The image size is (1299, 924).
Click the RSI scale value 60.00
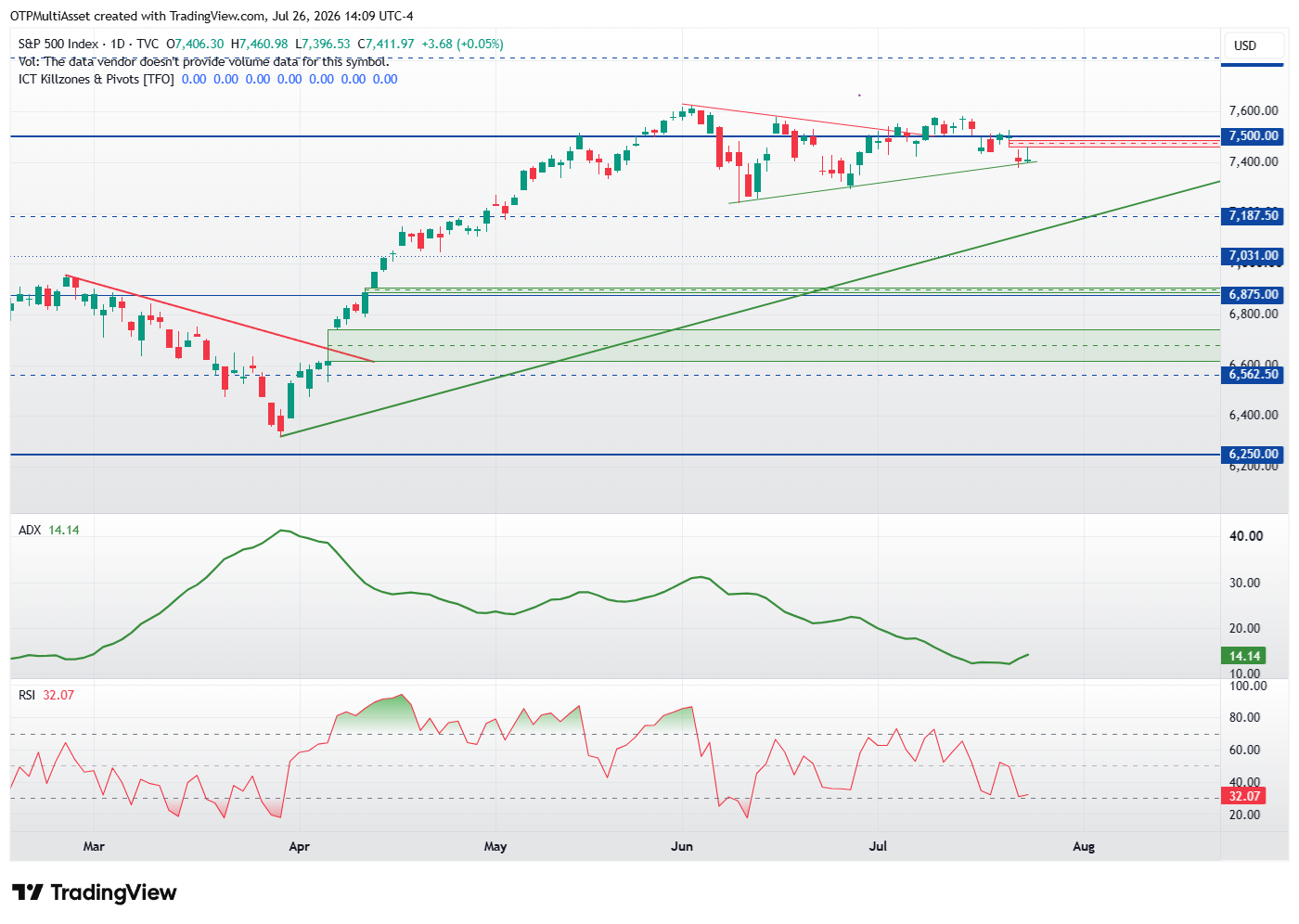click(1244, 750)
